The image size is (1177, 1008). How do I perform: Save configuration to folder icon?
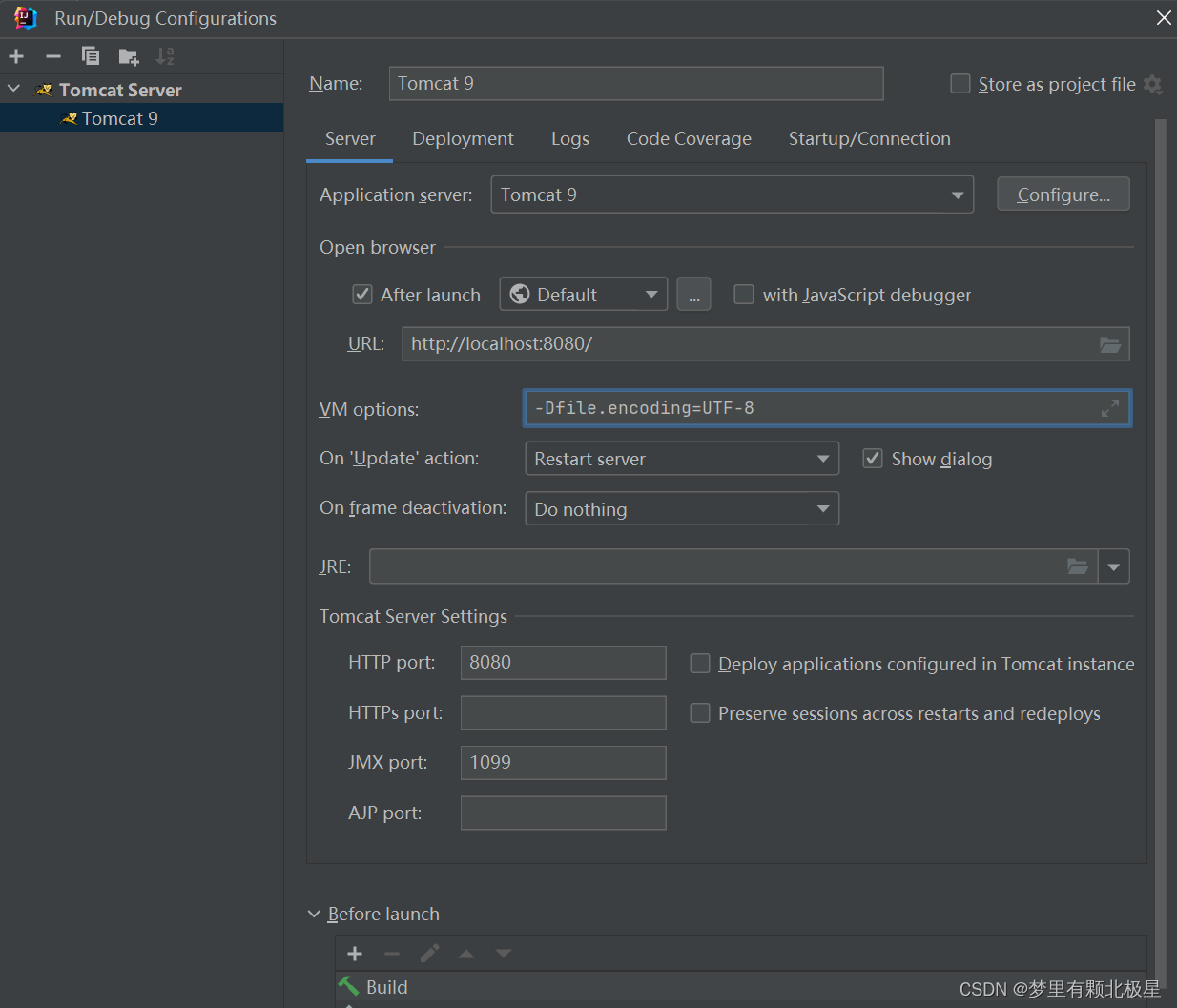point(129,57)
